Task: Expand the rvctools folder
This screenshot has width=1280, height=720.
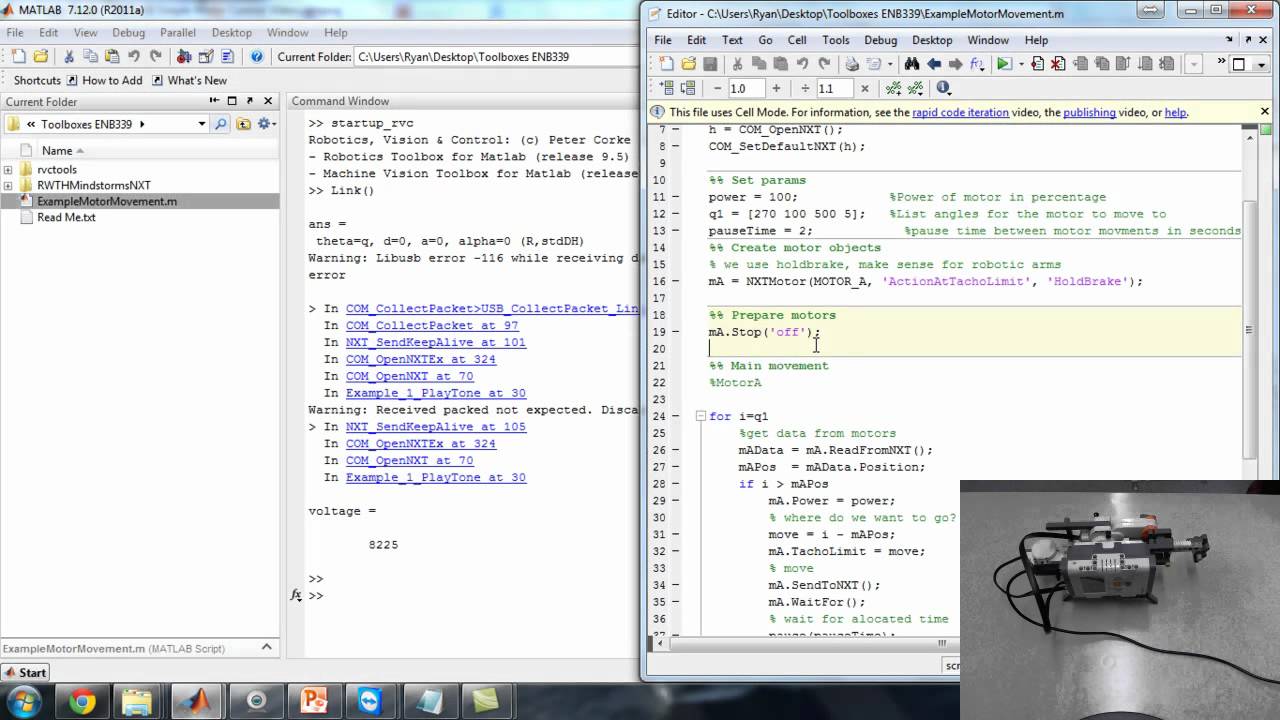Action: coord(8,169)
